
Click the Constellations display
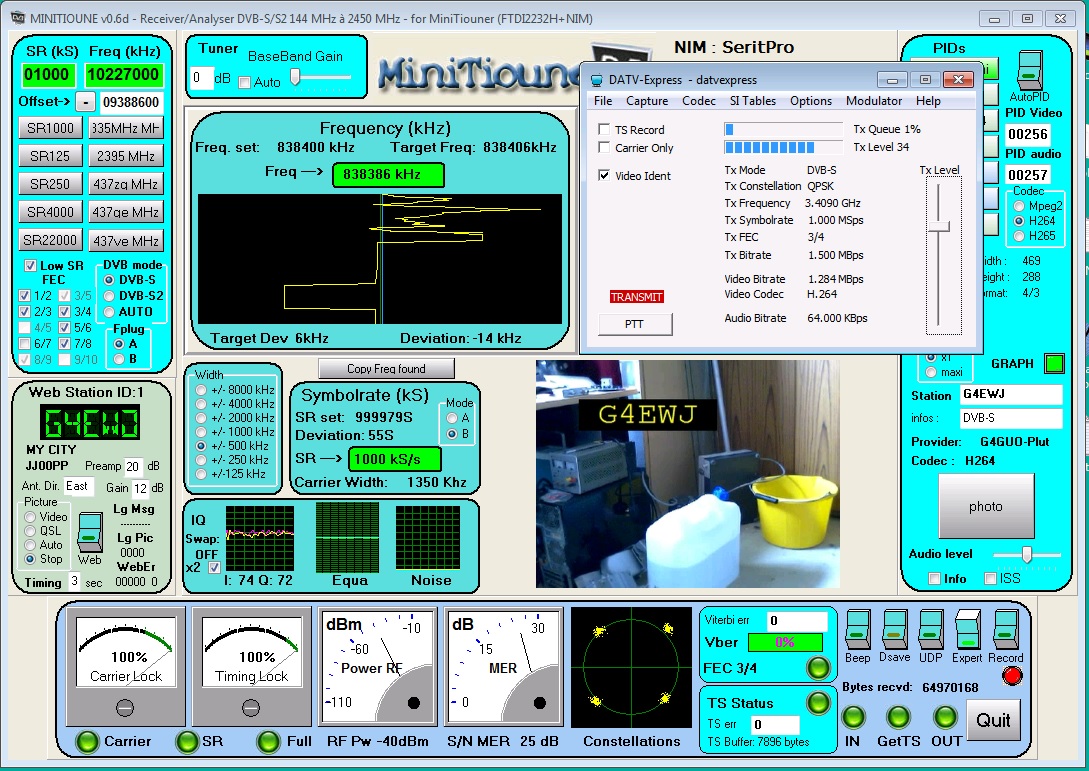[x=631, y=668]
